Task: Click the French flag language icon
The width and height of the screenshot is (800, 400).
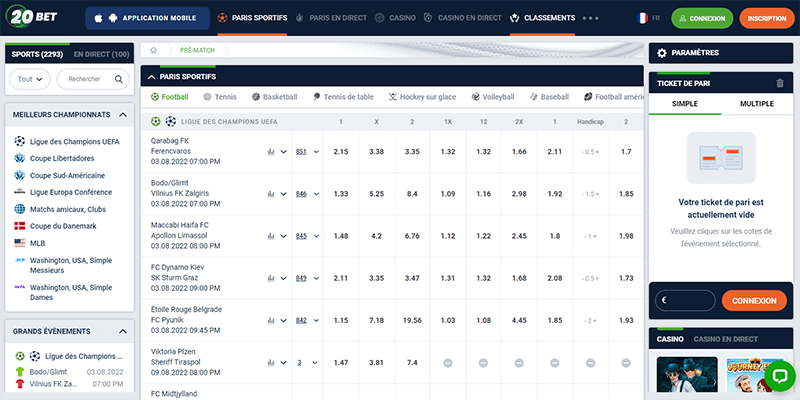Action: click(642, 18)
